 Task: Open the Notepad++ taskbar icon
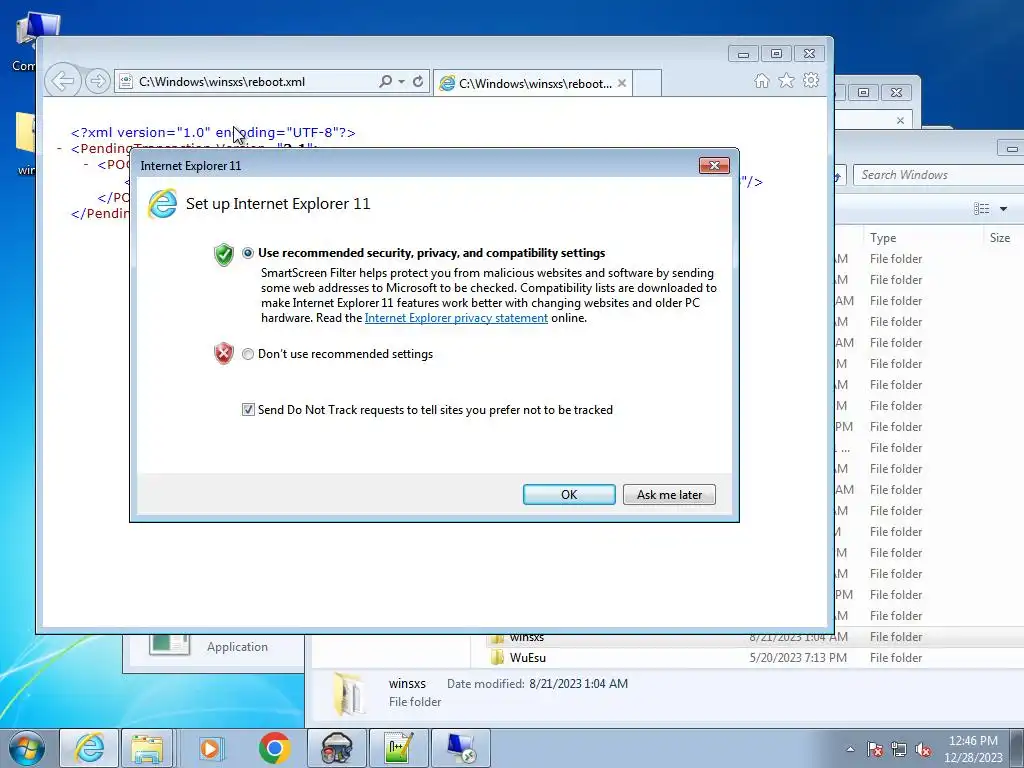point(399,748)
